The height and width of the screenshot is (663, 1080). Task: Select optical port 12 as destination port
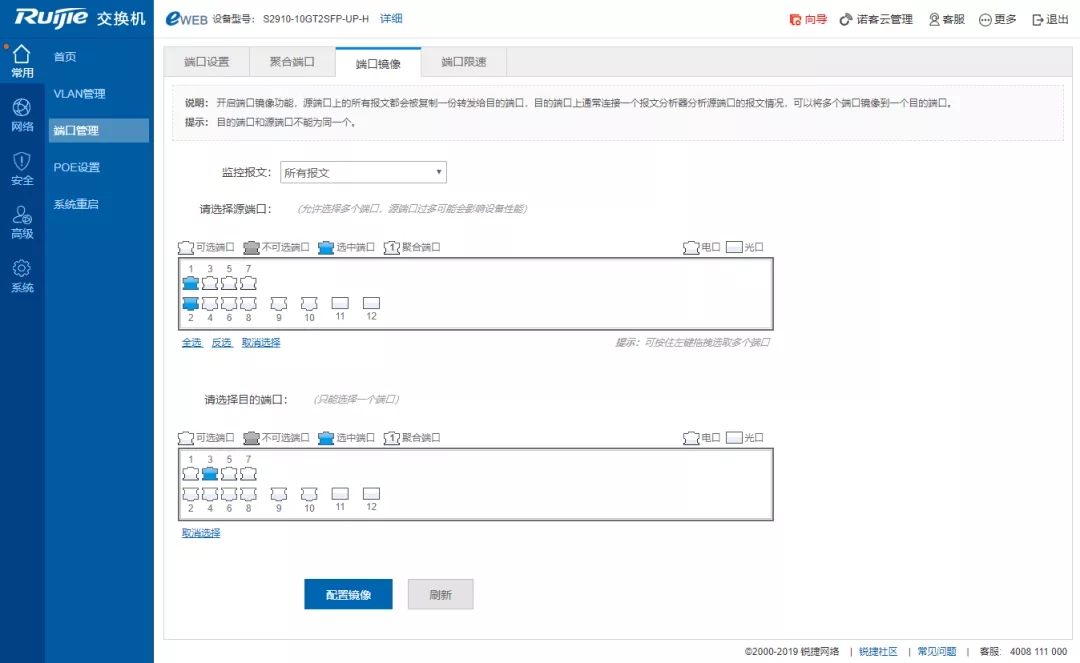click(371, 493)
